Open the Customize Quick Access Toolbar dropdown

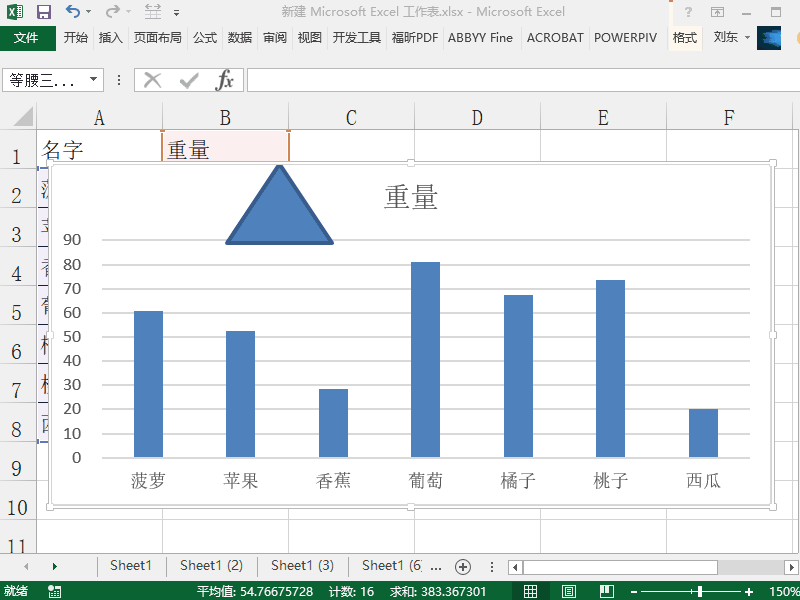point(177,12)
